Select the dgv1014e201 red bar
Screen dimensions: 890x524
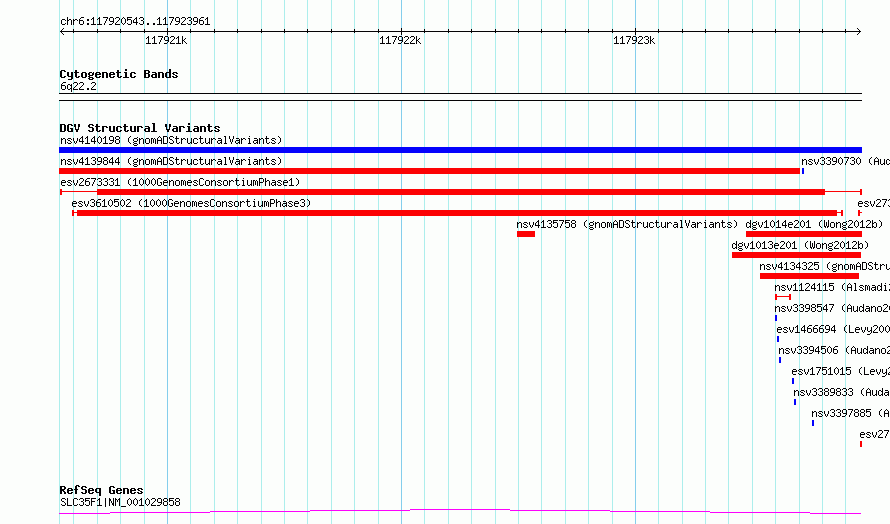(804, 234)
